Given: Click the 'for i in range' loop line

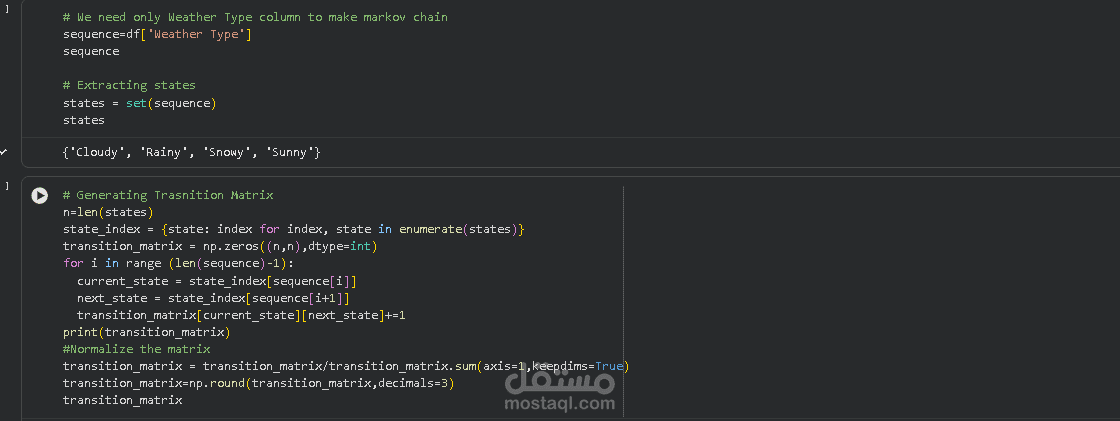Looking at the screenshot, I should (179, 264).
